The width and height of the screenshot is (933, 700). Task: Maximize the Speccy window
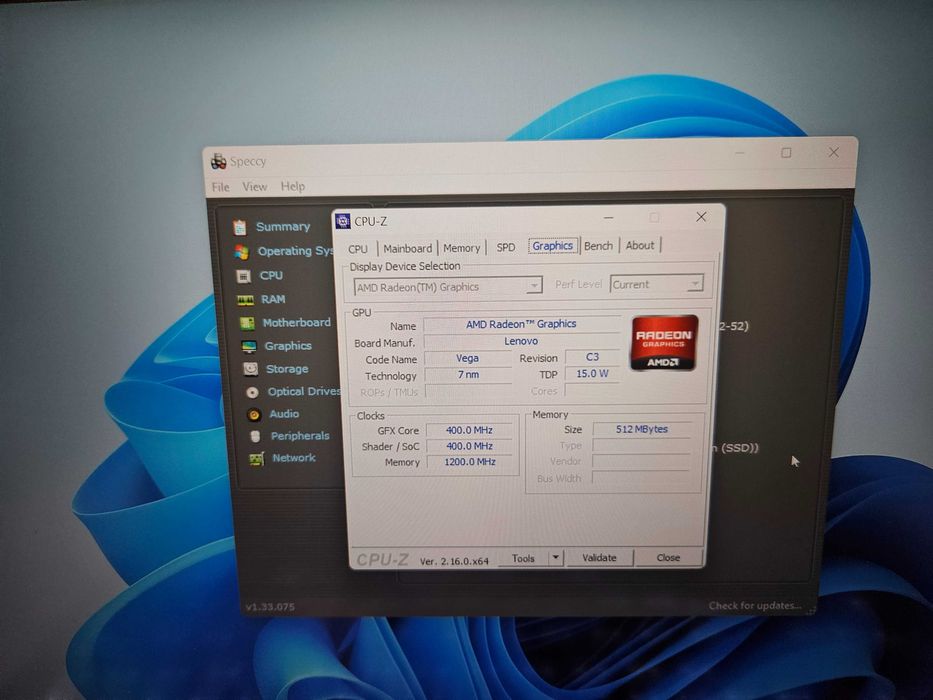coord(786,153)
